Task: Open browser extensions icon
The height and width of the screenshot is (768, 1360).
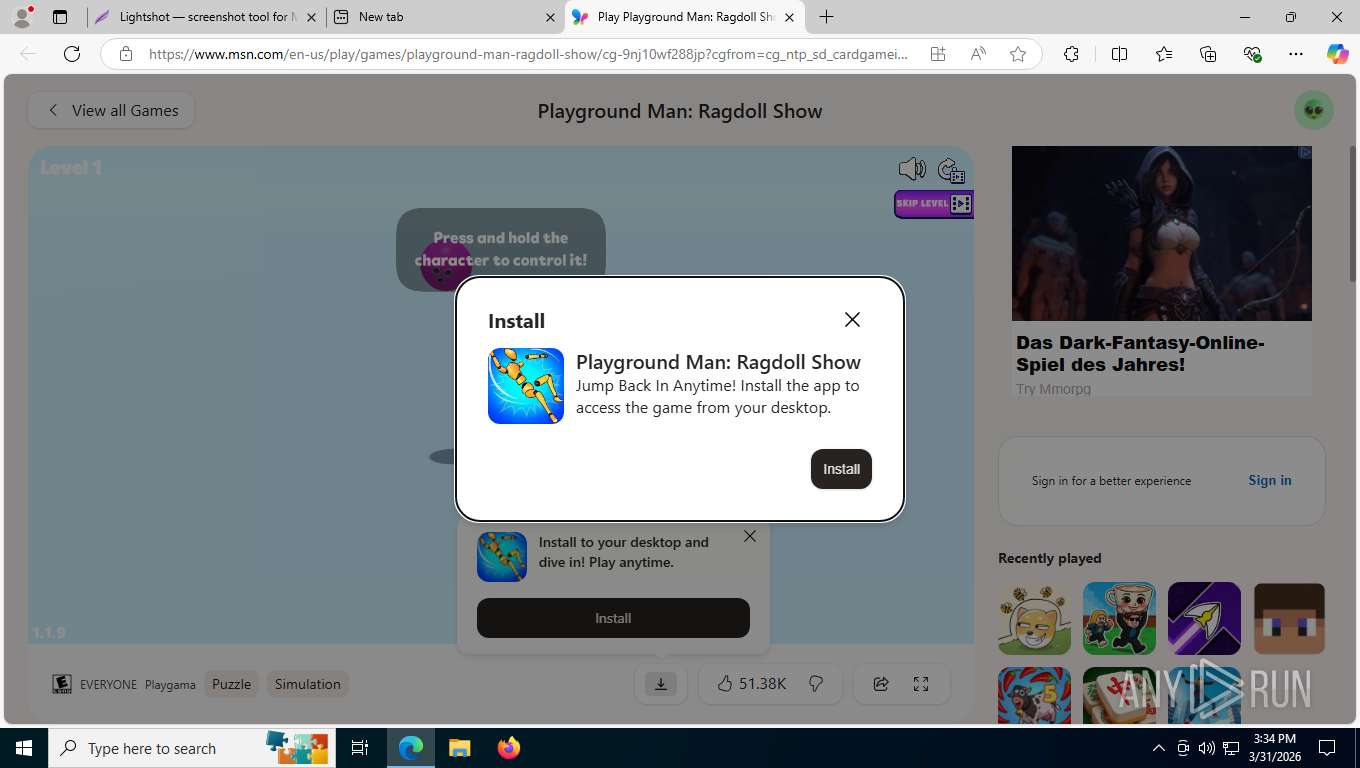Action: [1071, 54]
